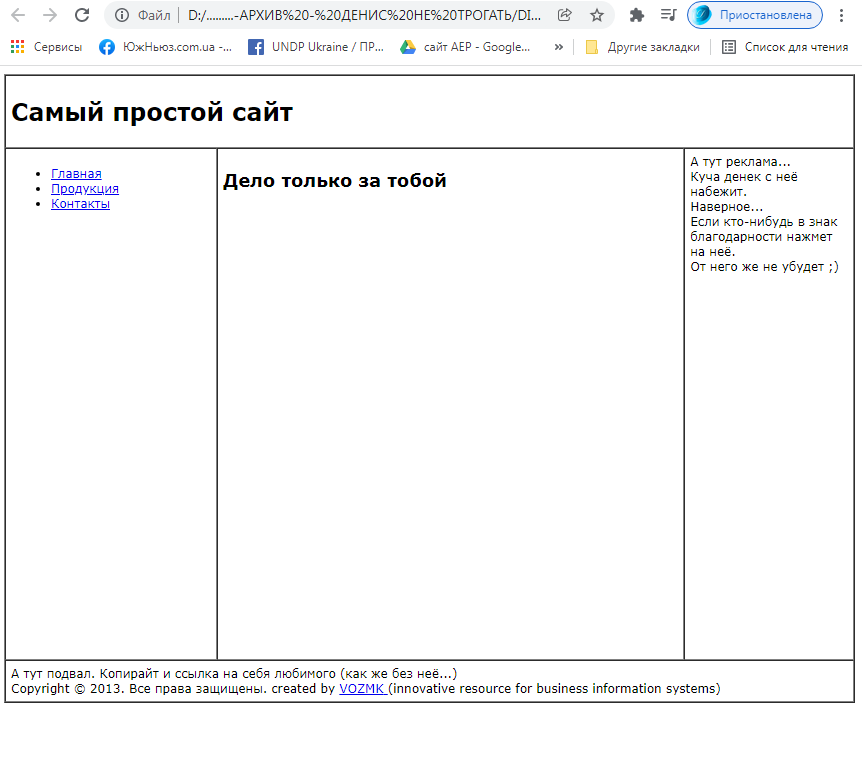Open the Сервисы apps bookmark
The width and height of the screenshot is (862, 780).
(47, 47)
